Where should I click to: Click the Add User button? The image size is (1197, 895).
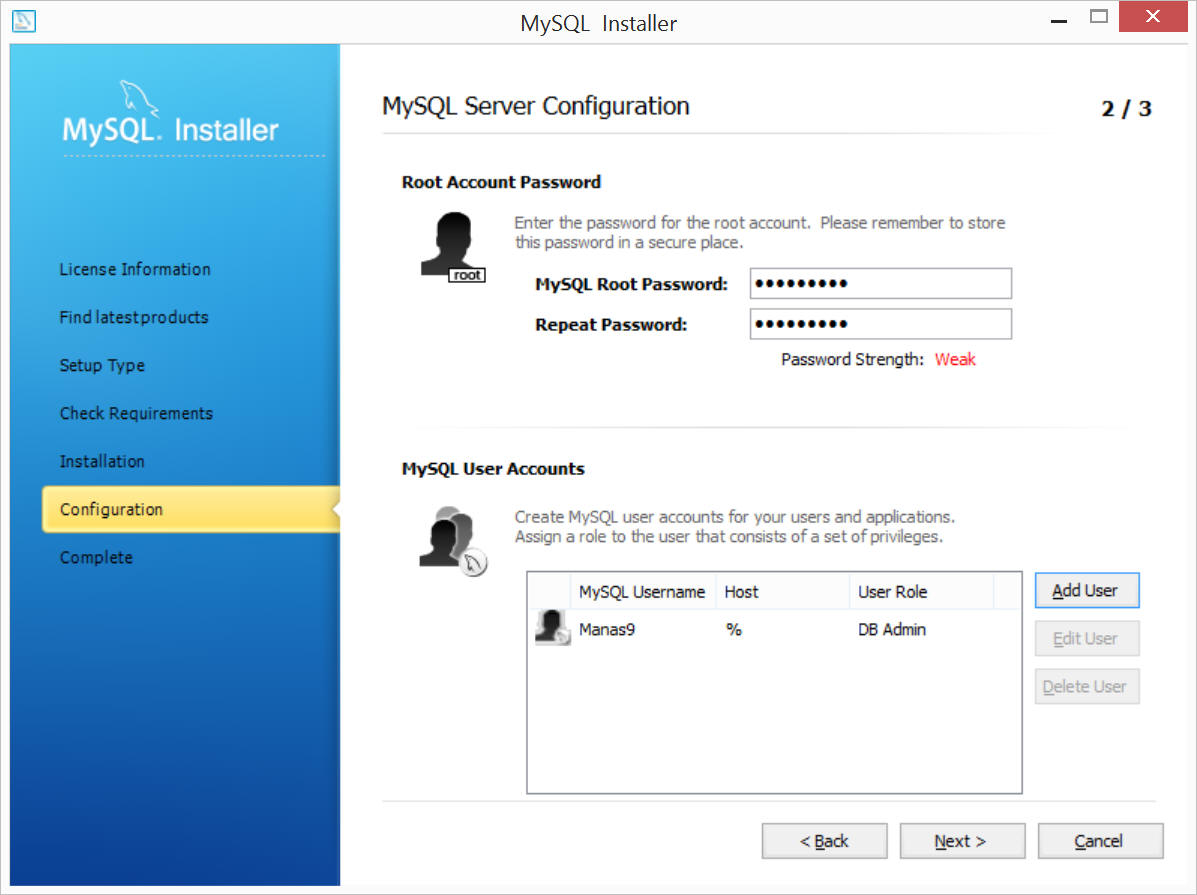[x=1086, y=590]
